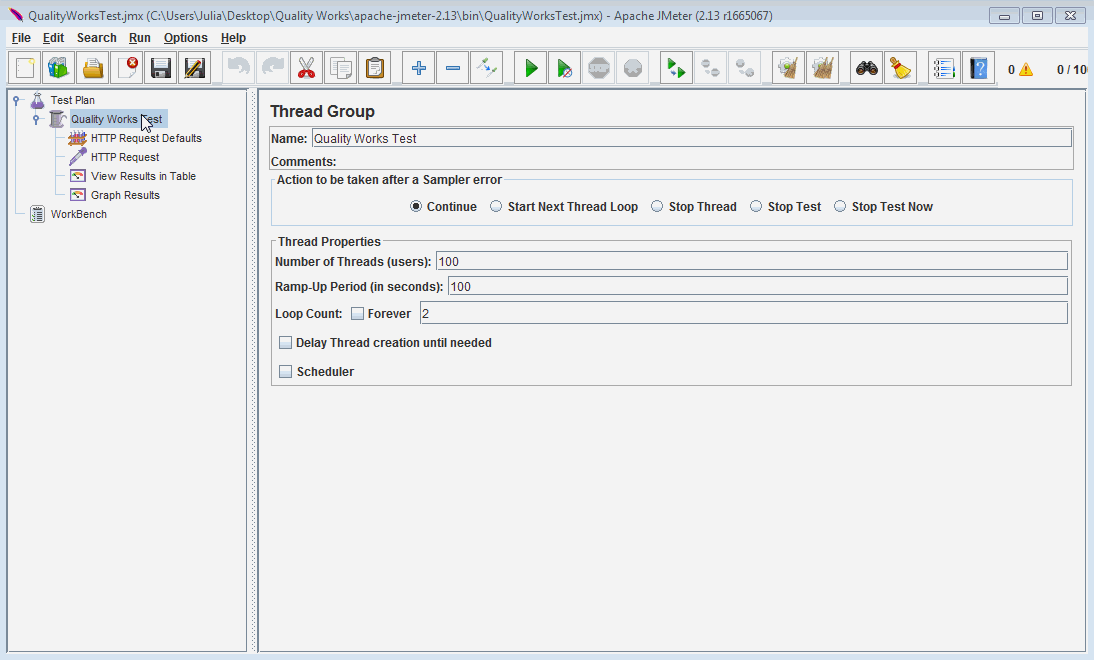Click the Copy toolbar icon
The height and width of the screenshot is (660, 1094).
pyautogui.click(x=340, y=68)
